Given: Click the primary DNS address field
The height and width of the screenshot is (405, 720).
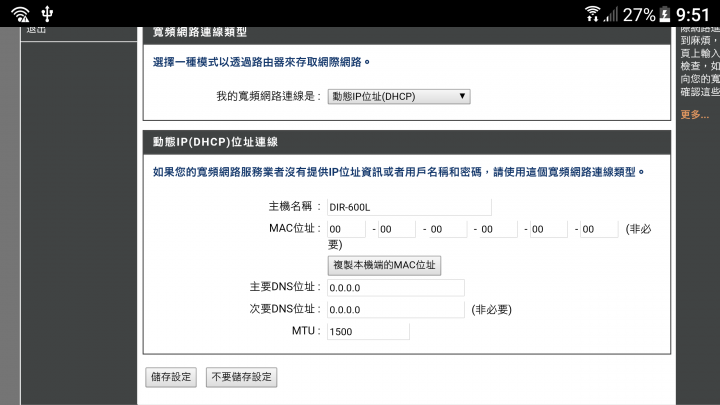Looking at the screenshot, I should 395,288.
